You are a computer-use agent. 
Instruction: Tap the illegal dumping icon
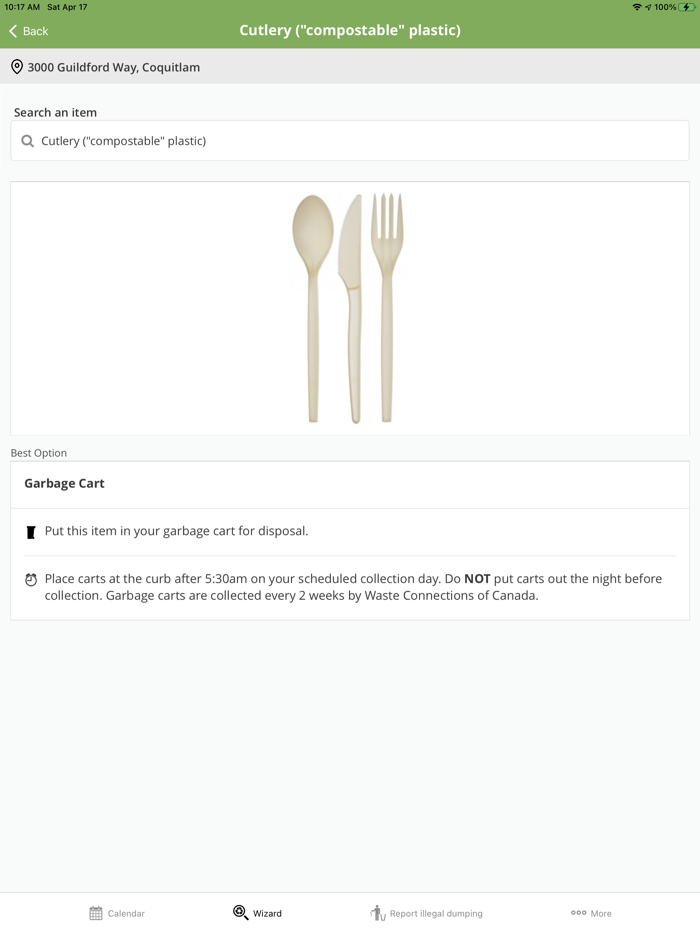[377, 913]
